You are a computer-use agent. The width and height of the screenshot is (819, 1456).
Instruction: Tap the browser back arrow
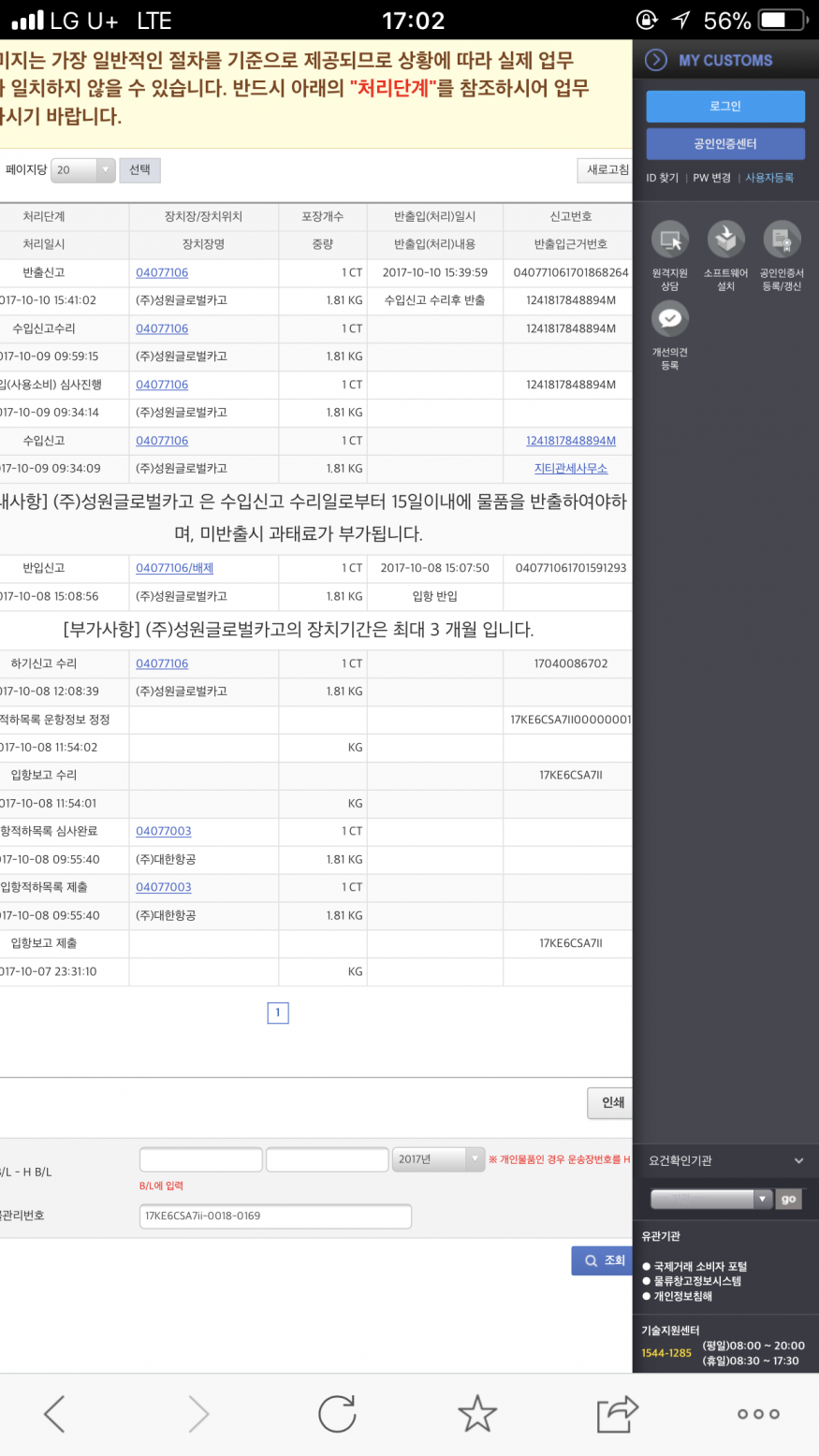[54, 1413]
